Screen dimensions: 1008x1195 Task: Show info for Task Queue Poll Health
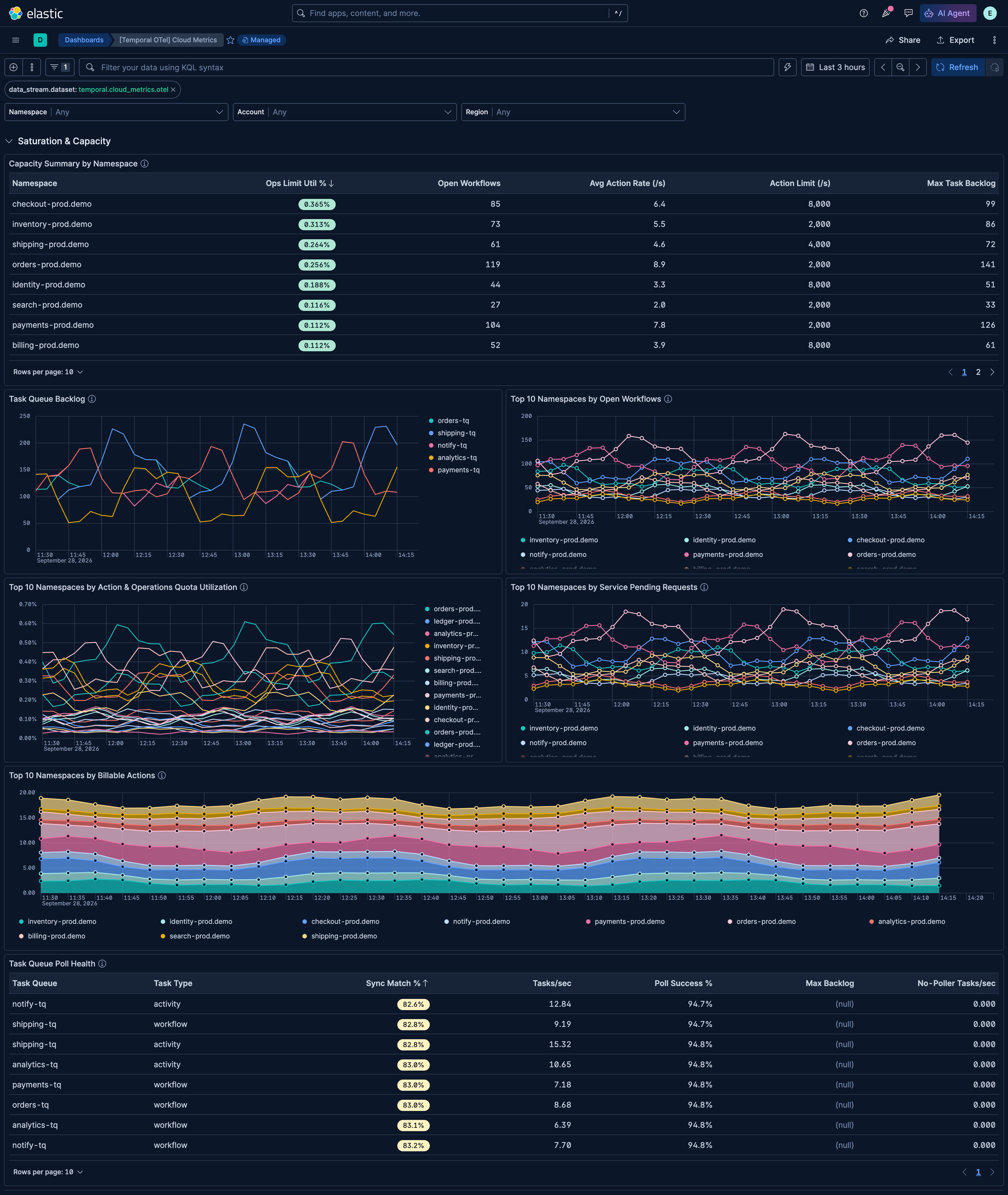point(102,964)
